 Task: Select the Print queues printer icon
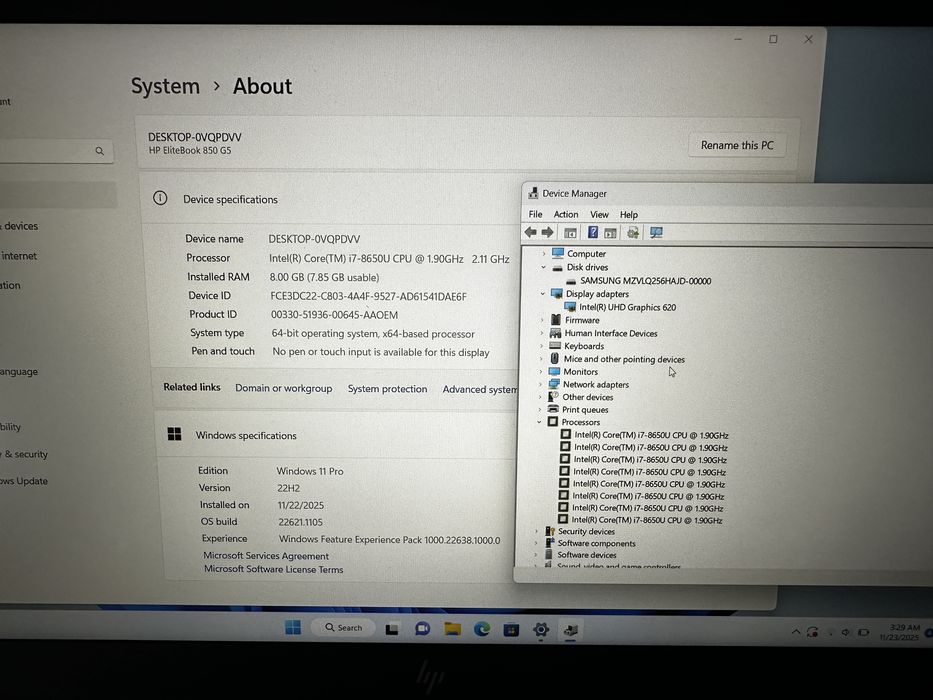point(553,409)
